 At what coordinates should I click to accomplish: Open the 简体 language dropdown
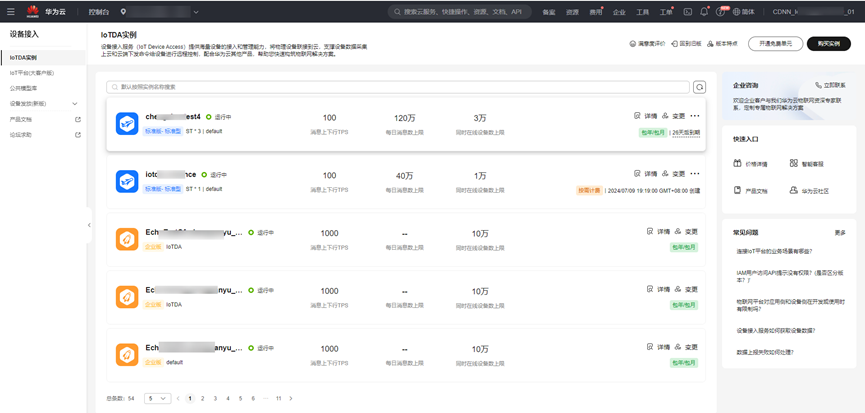coord(748,12)
